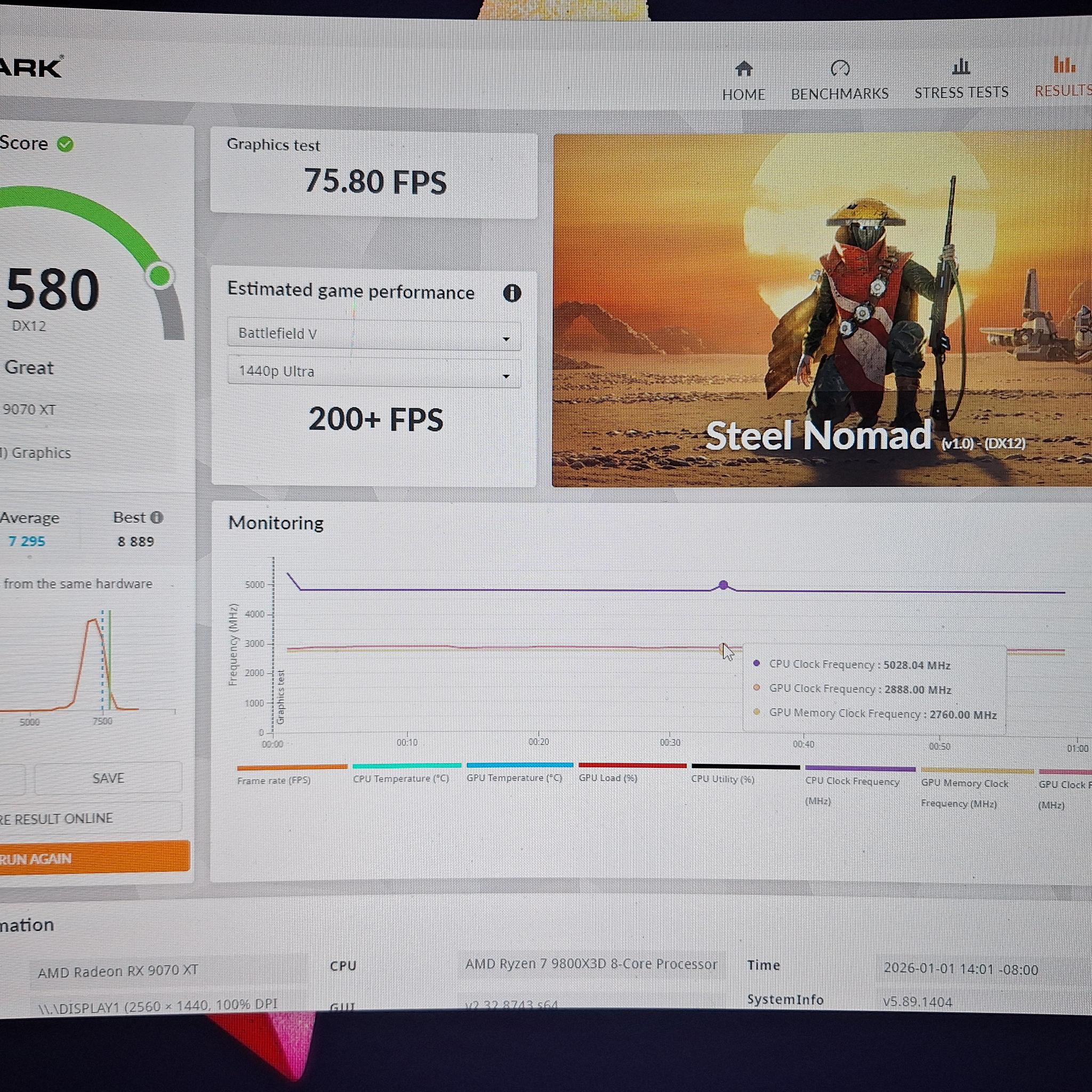Click the green score verification checkmark
This screenshot has width=1092, height=1092.
click(66, 144)
